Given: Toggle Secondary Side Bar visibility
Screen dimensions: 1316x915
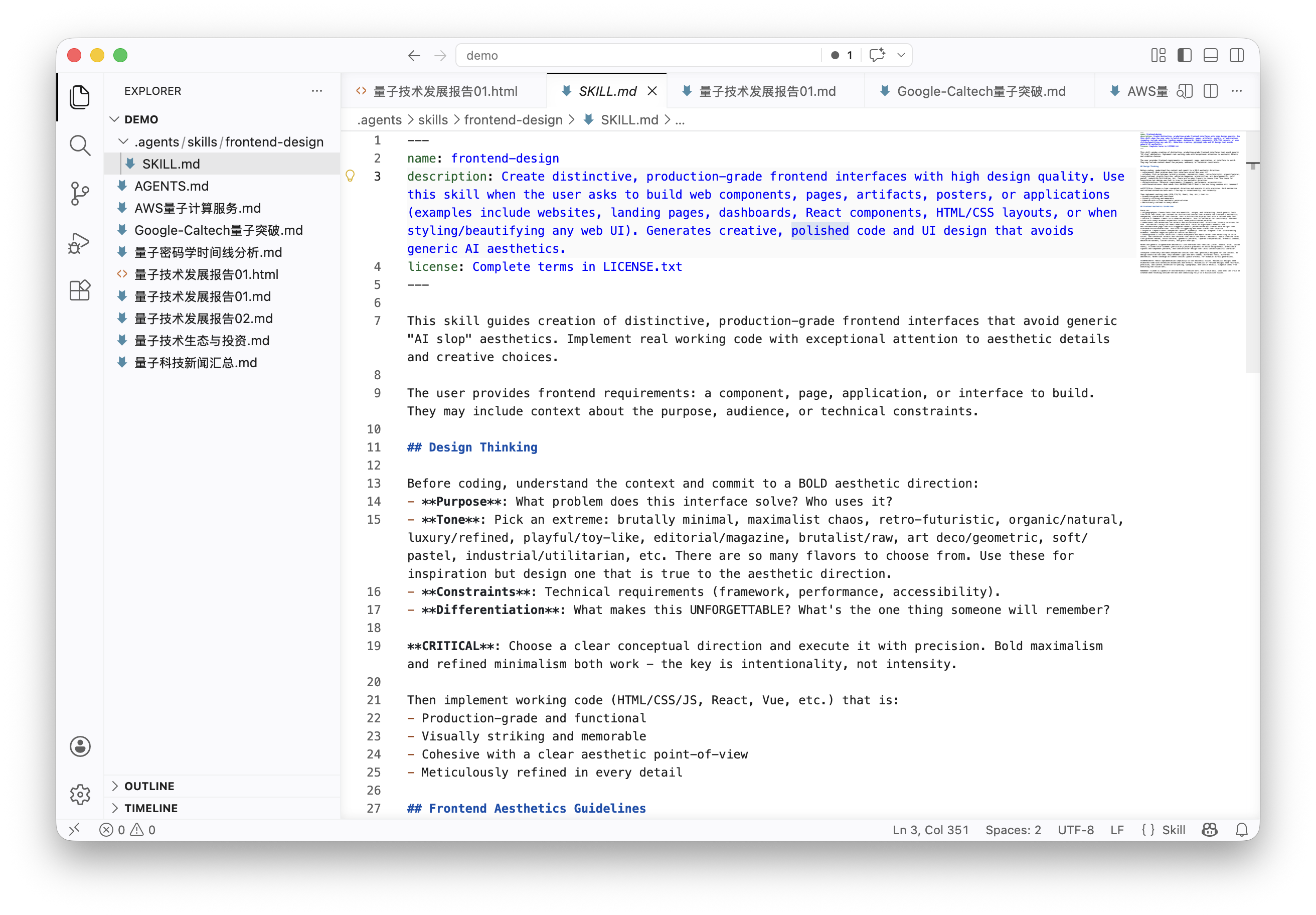Looking at the screenshot, I should (x=1237, y=55).
